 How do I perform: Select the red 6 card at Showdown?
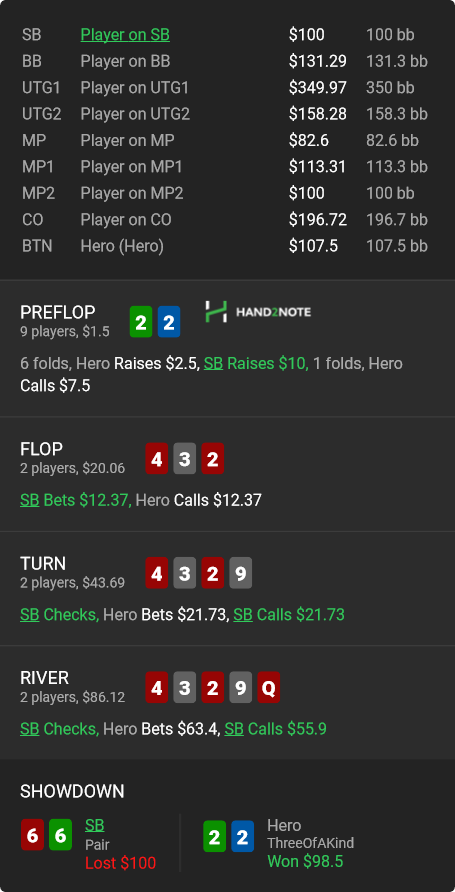tap(32, 835)
